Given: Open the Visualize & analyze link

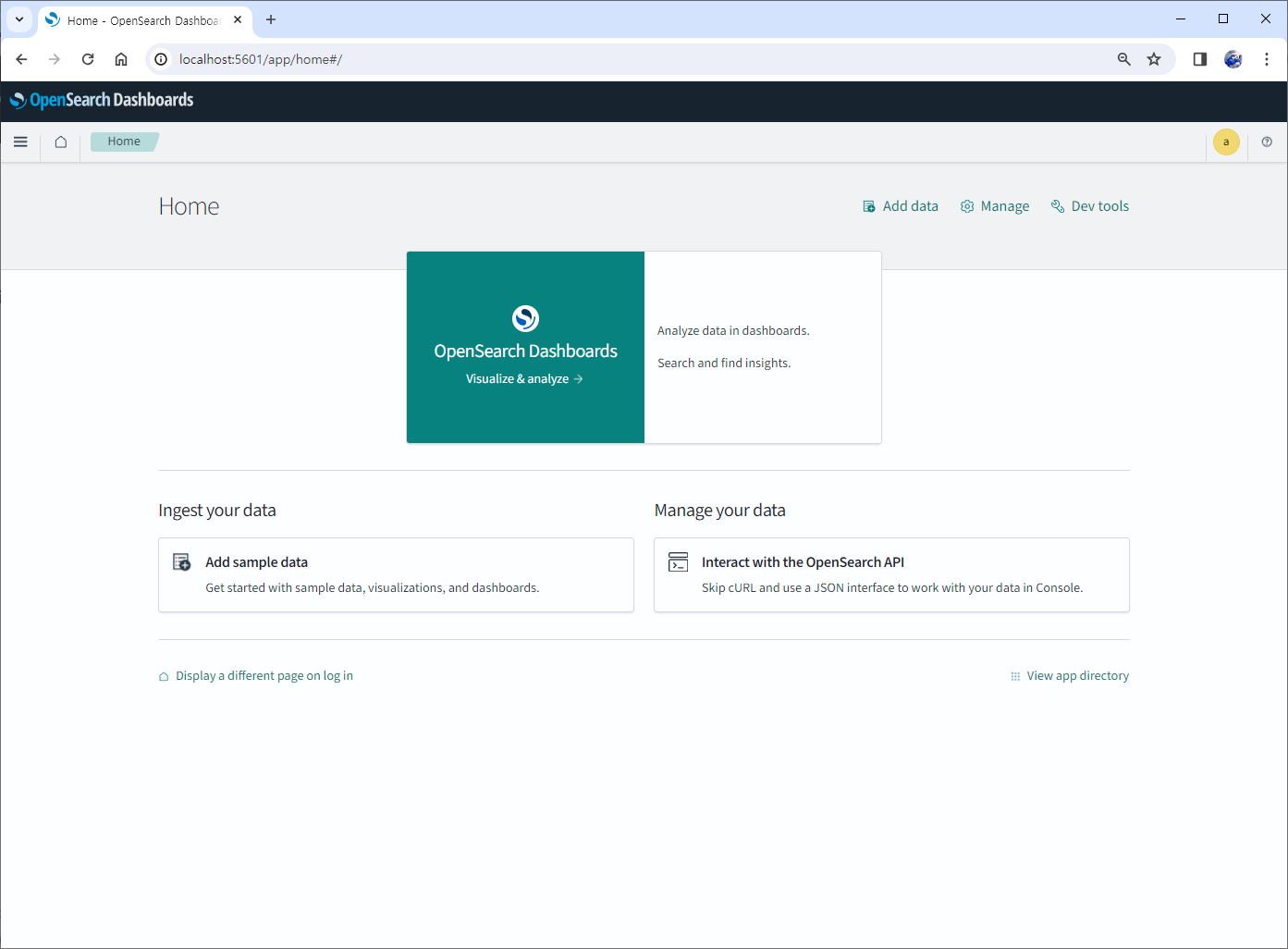Looking at the screenshot, I should tap(524, 379).
